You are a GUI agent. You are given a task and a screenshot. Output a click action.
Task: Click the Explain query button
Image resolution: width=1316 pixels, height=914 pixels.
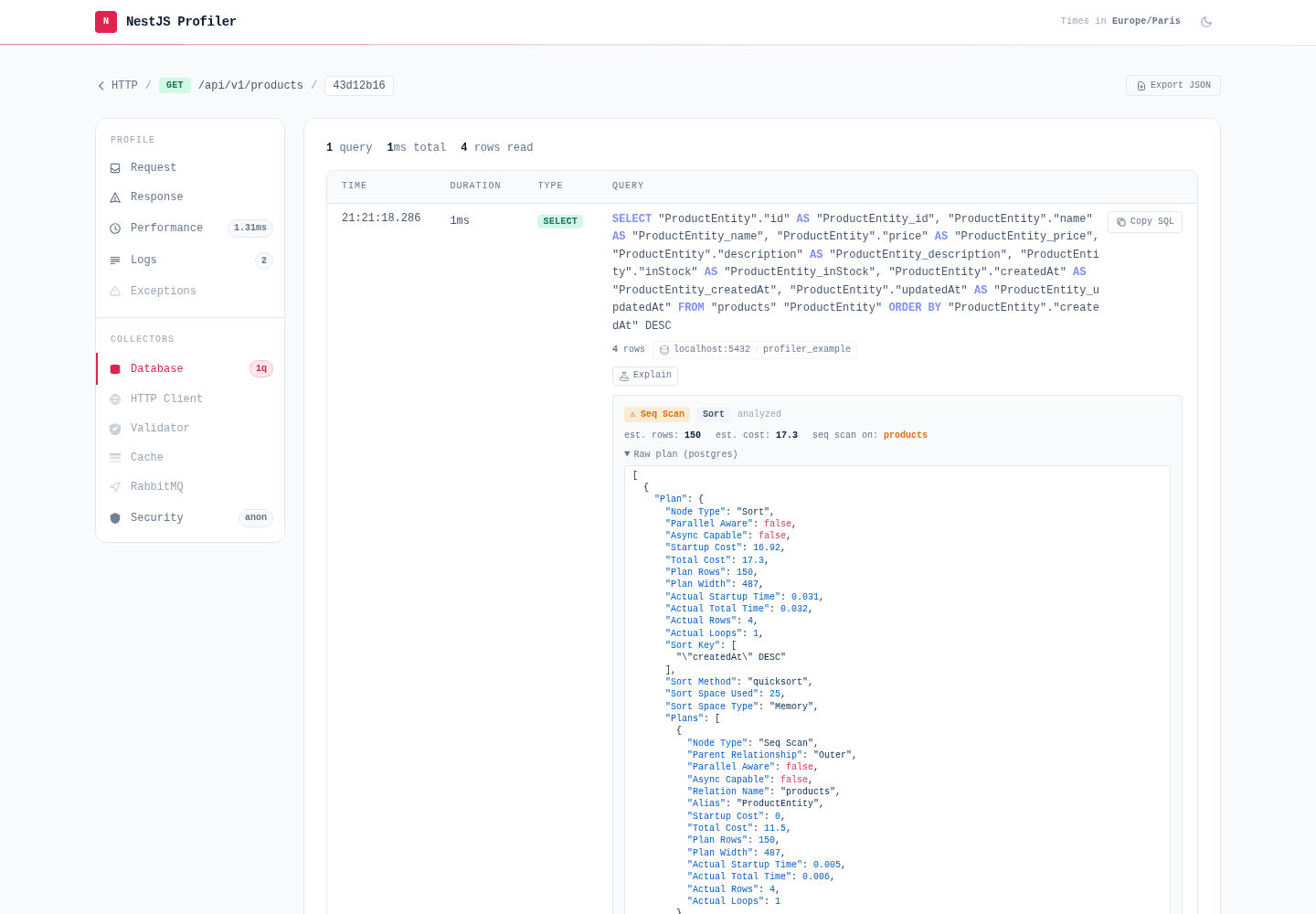[645, 376]
